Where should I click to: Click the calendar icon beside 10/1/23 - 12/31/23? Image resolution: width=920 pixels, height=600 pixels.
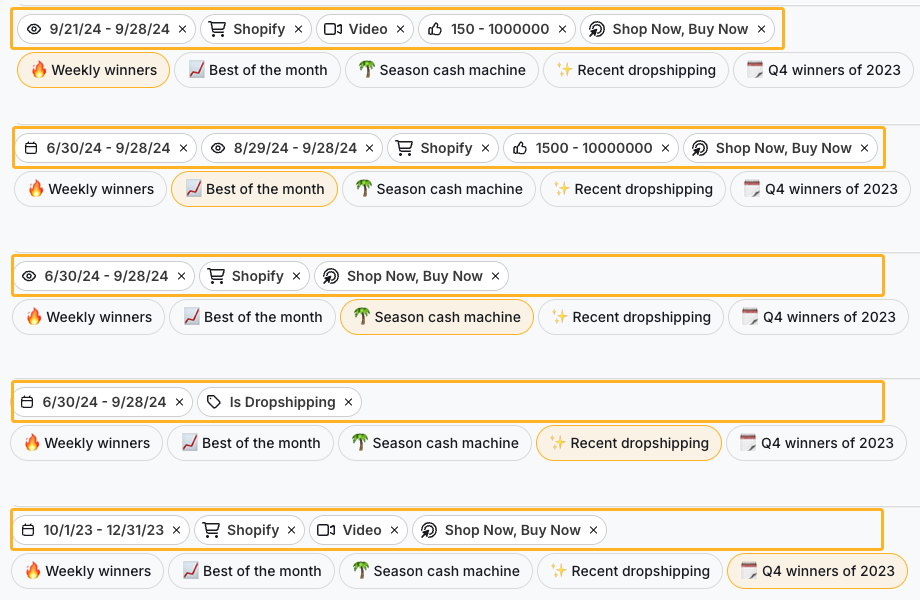pos(28,530)
